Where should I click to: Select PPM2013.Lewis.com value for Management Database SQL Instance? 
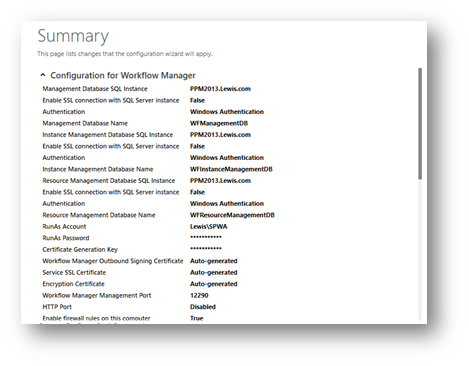pyautogui.click(x=220, y=89)
